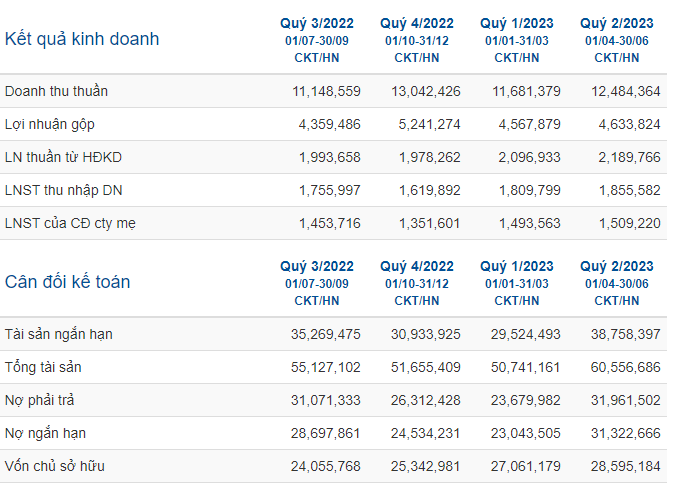
Task: Click the Nợ phải trả row label
Action: click(39, 400)
